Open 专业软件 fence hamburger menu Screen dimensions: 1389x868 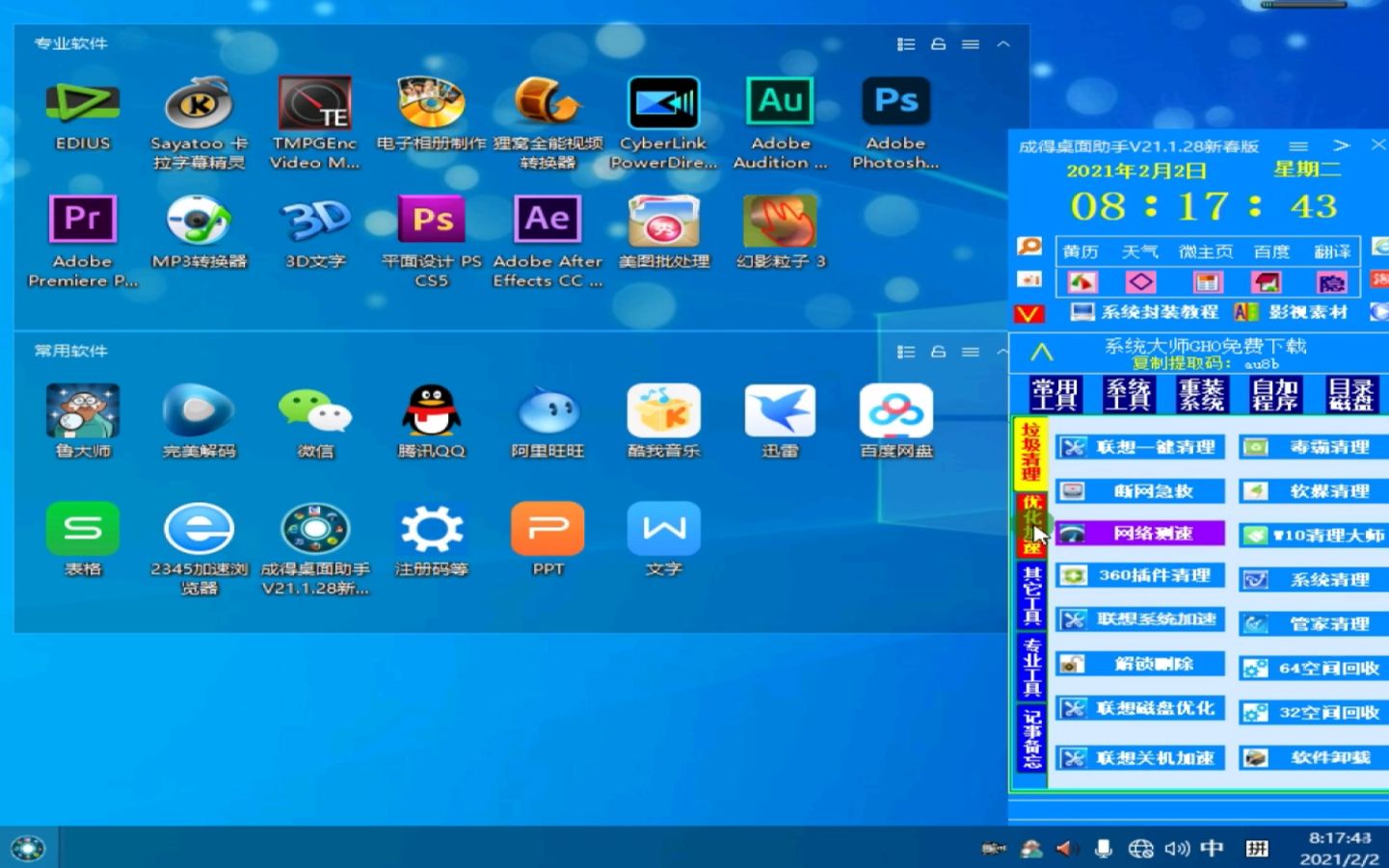tap(971, 44)
